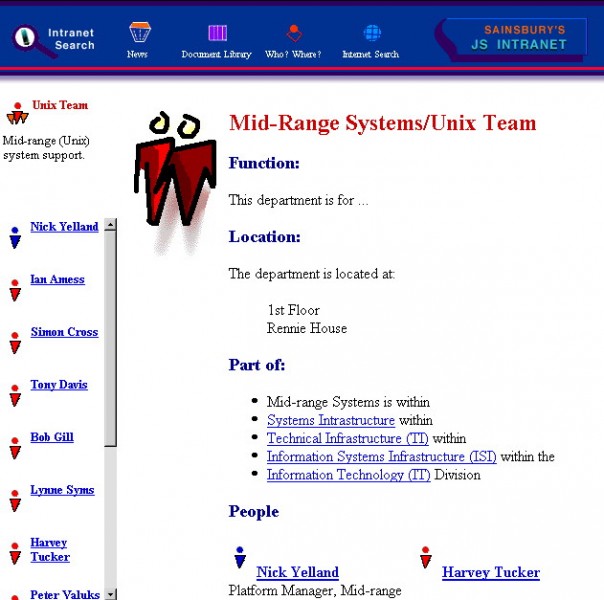This screenshot has width=604, height=600.
Task: Click the Unix Team icon in sidebar
Action: [x=17, y=111]
